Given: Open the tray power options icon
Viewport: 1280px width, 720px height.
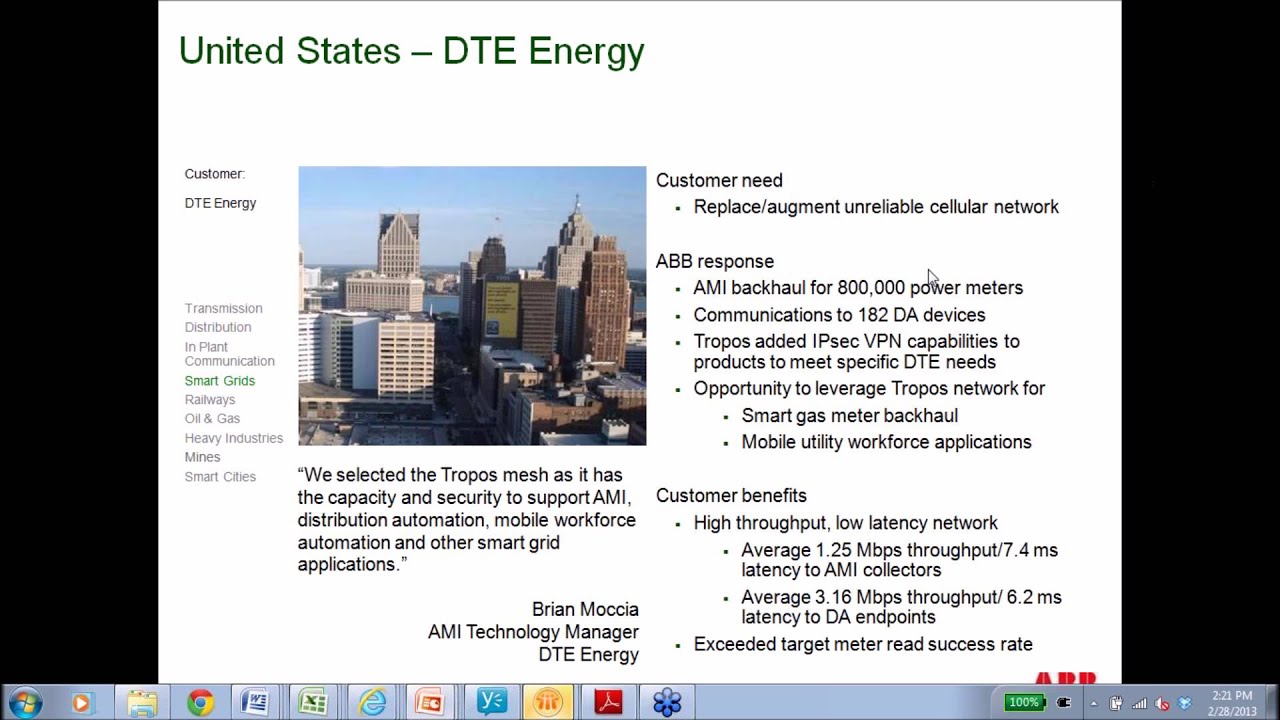Looking at the screenshot, I should [x=1116, y=703].
